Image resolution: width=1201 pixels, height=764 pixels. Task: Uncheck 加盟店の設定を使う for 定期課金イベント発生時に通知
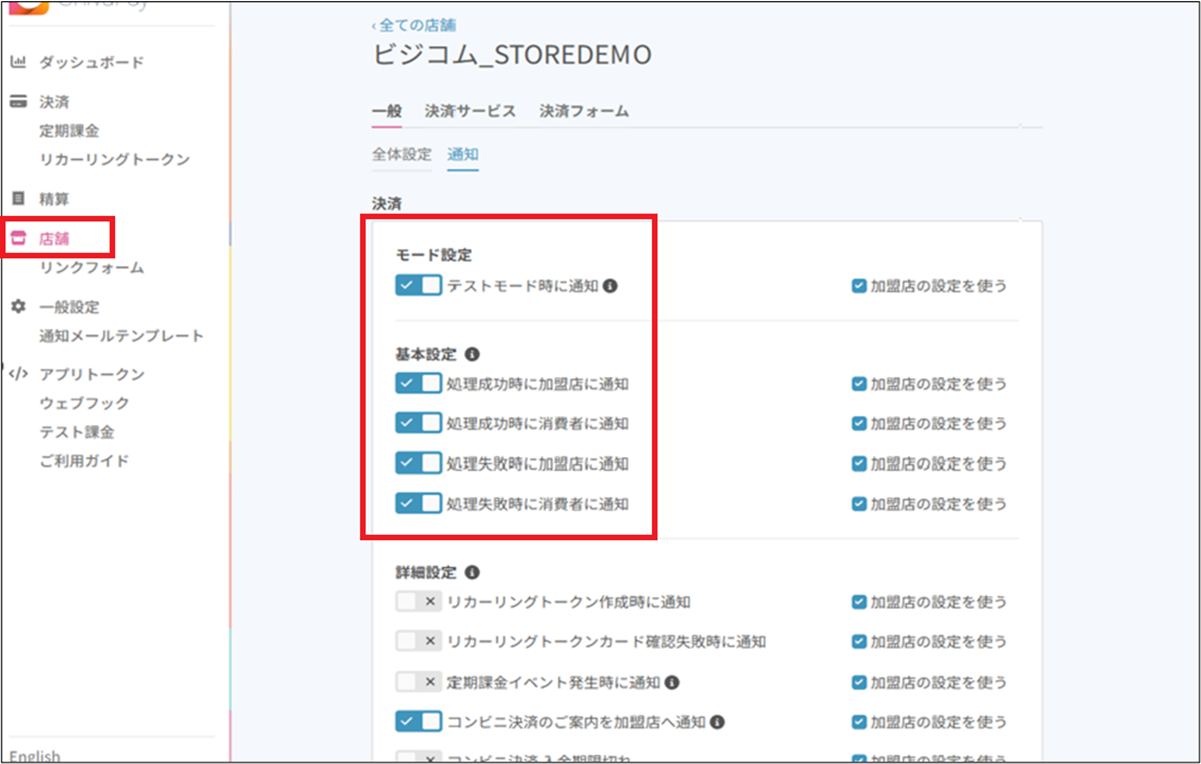point(859,682)
